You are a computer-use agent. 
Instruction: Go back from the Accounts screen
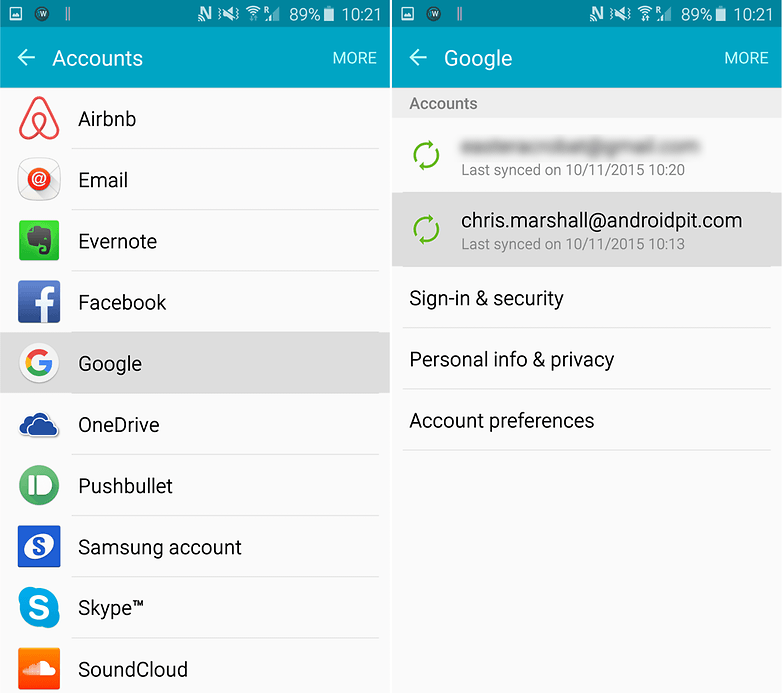point(26,58)
